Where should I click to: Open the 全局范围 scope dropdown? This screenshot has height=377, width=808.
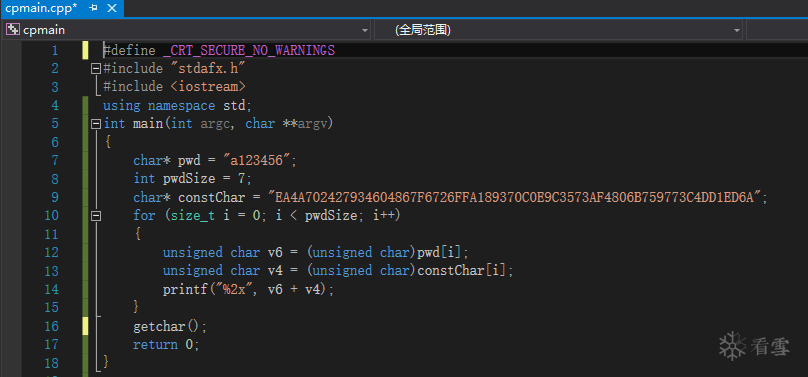point(737,30)
